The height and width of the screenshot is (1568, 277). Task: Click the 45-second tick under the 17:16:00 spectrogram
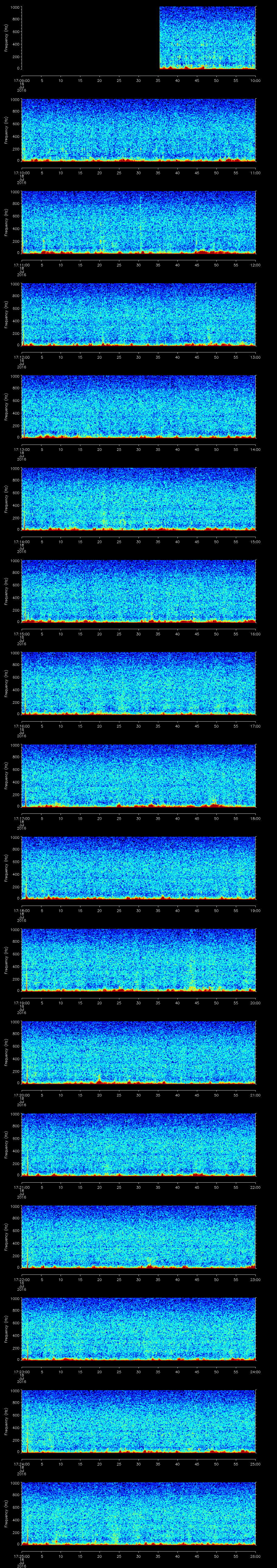(197, 726)
